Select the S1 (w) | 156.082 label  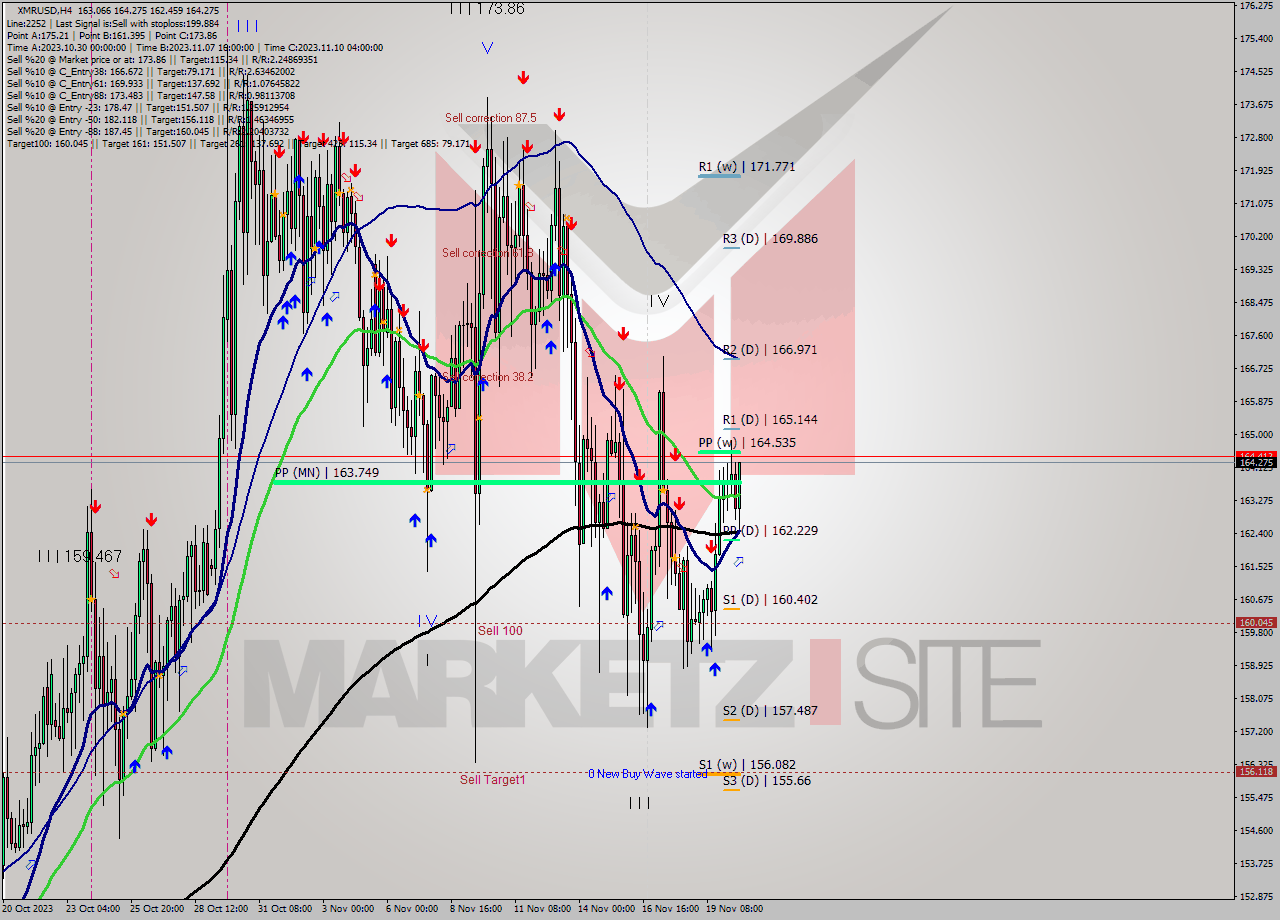click(747, 764)
